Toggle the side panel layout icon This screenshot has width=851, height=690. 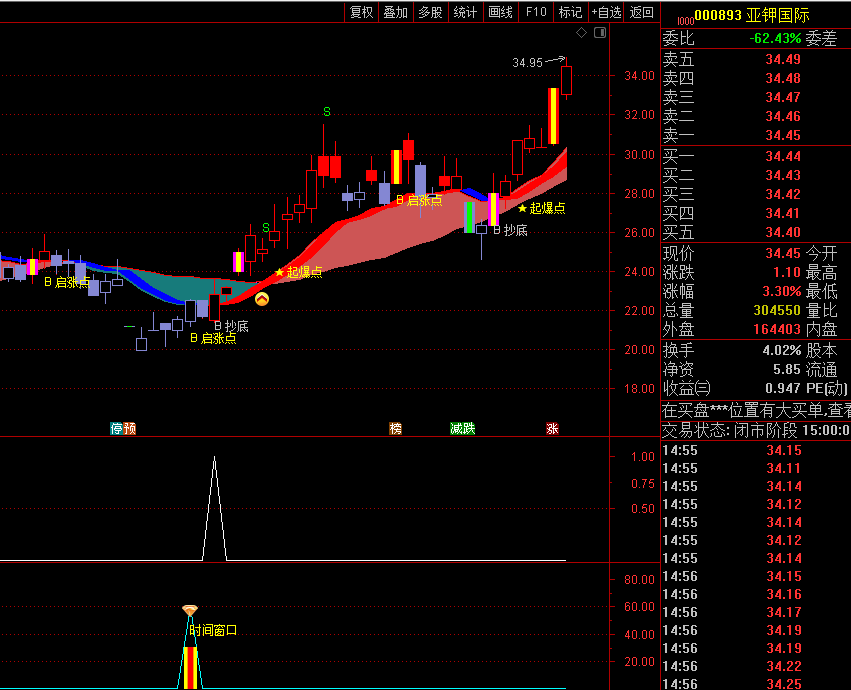tap(600, 33)
